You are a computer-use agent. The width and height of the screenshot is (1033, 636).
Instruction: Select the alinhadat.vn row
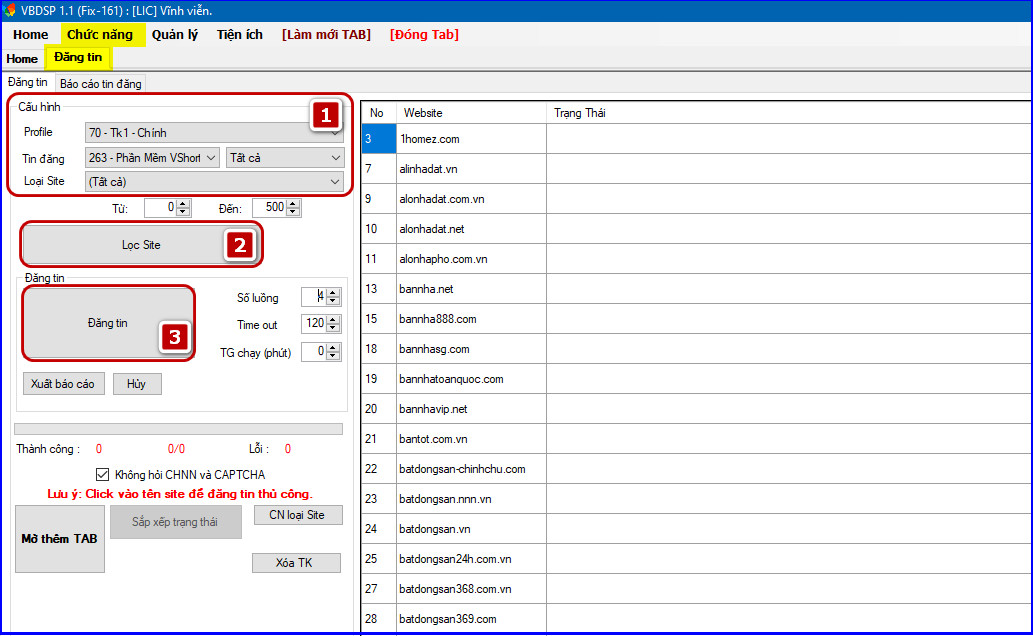[x=696, y=169]
